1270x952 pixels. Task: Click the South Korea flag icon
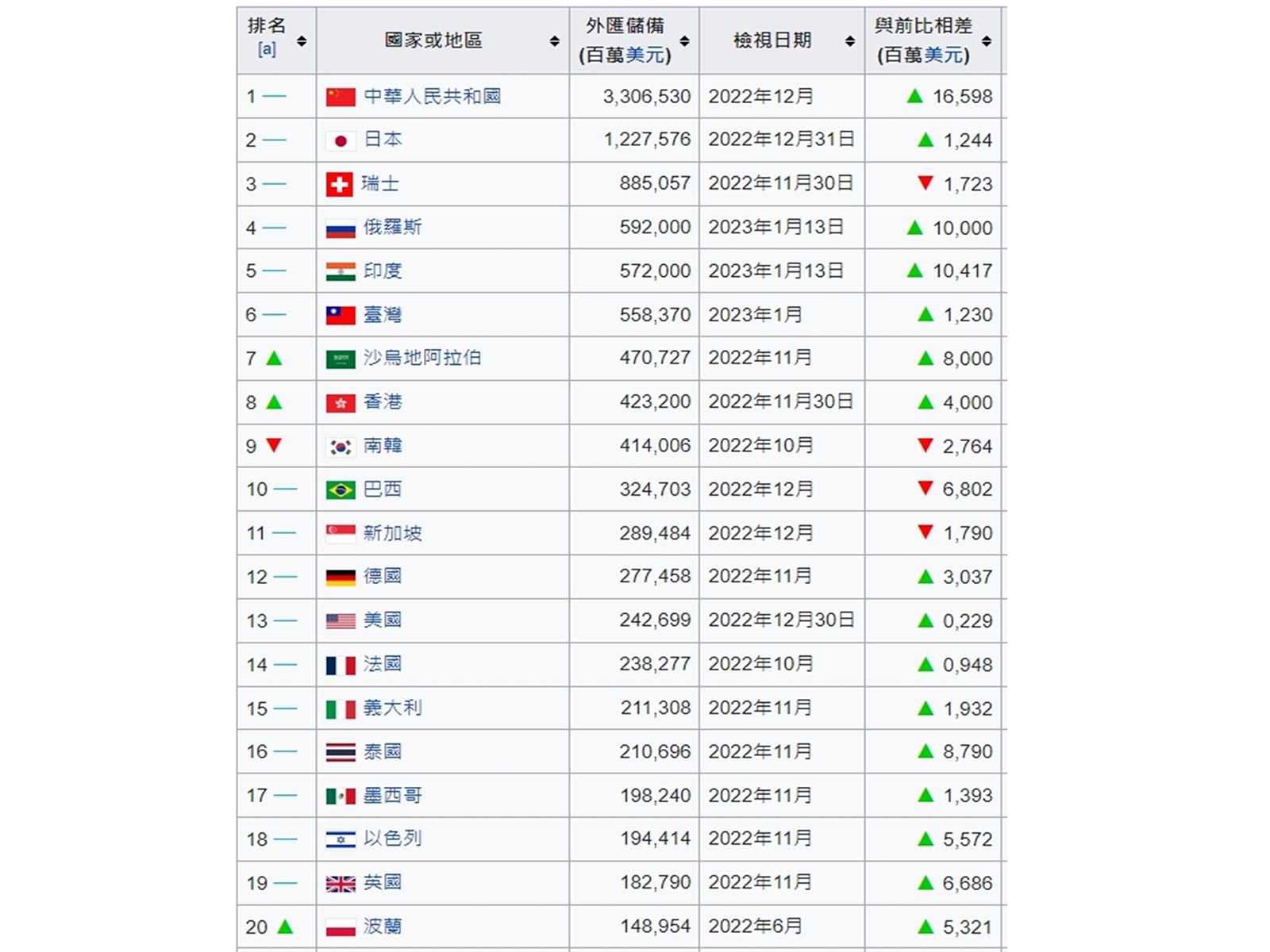340,447
